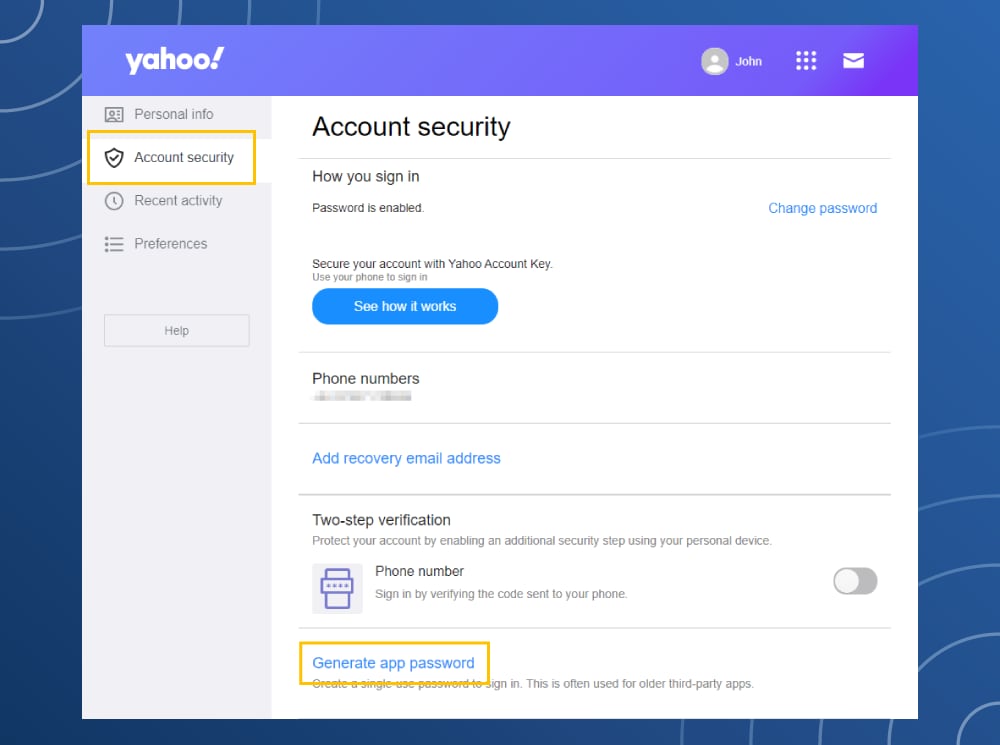1000x745 pixels.
Task: Select Add recovery email address
Action: (406, 458)
